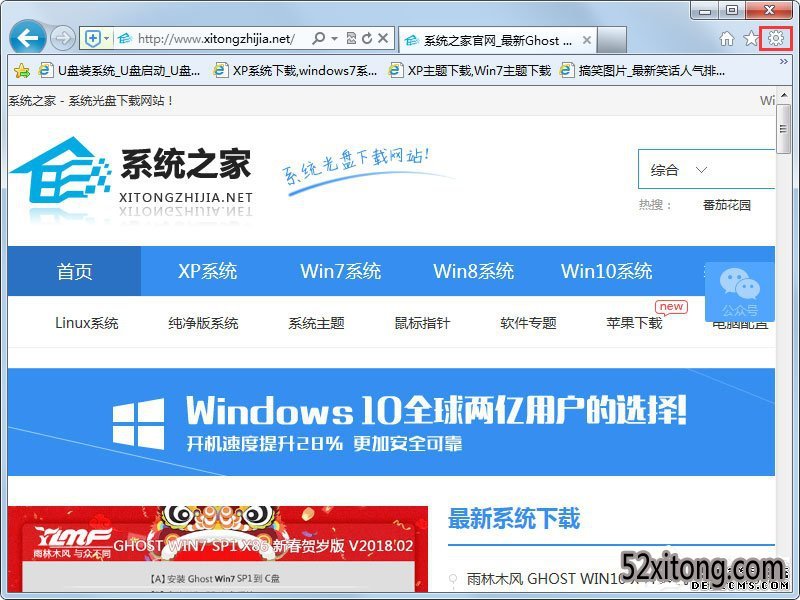800x600 pixels.
Task: Click the 纯净版系统 sub-navigation link
Action: pos(203,323)
